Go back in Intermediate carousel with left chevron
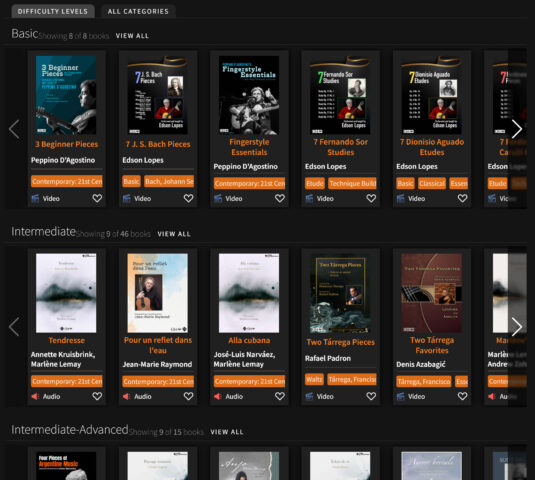This screenshot has width=535, height=480. 14,327
